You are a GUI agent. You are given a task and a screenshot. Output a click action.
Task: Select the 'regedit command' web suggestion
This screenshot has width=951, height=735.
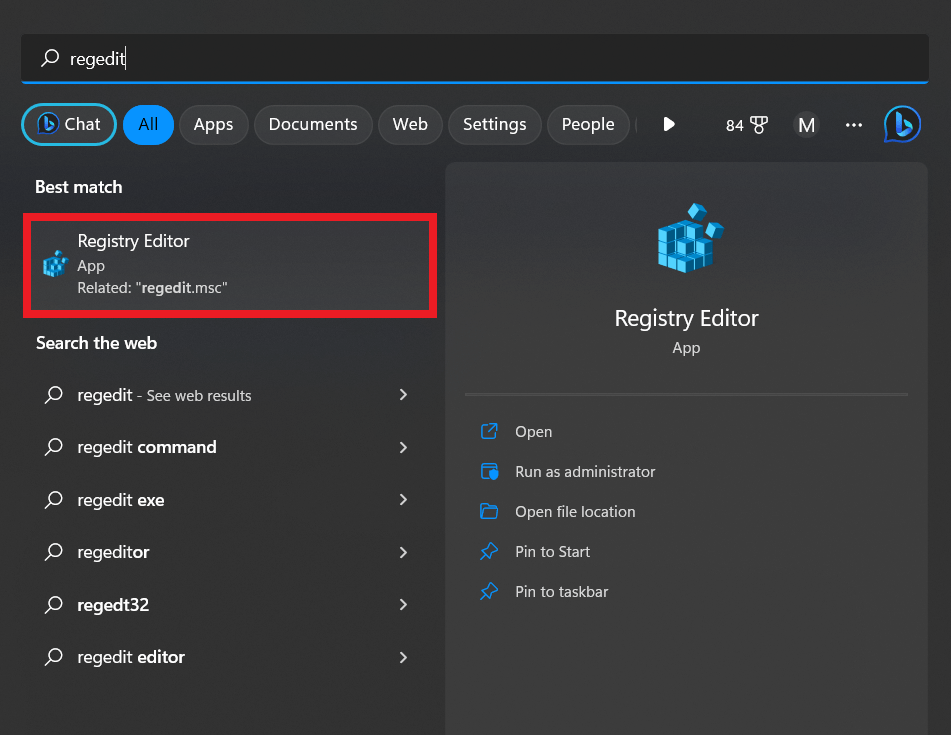tap(226, 447)
